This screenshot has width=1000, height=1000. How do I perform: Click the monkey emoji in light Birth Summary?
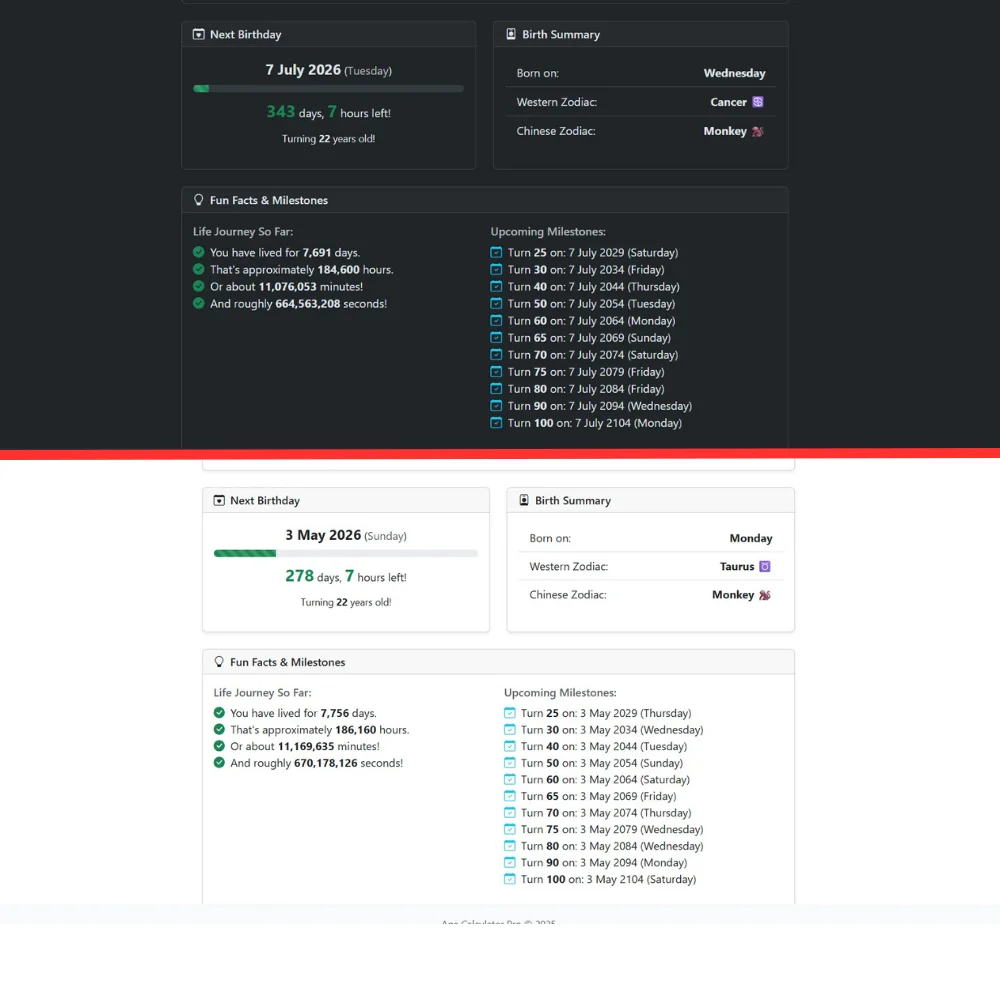765,595
